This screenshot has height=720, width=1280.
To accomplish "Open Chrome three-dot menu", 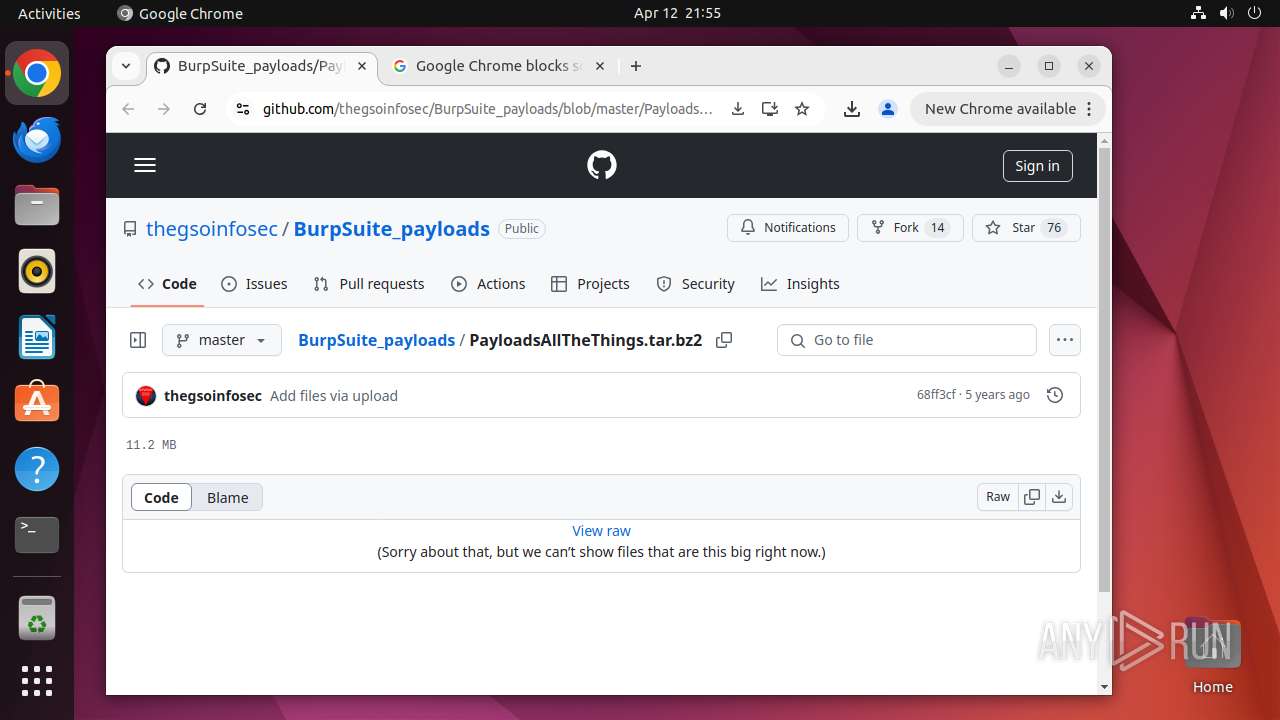I will click(1089, 109).
